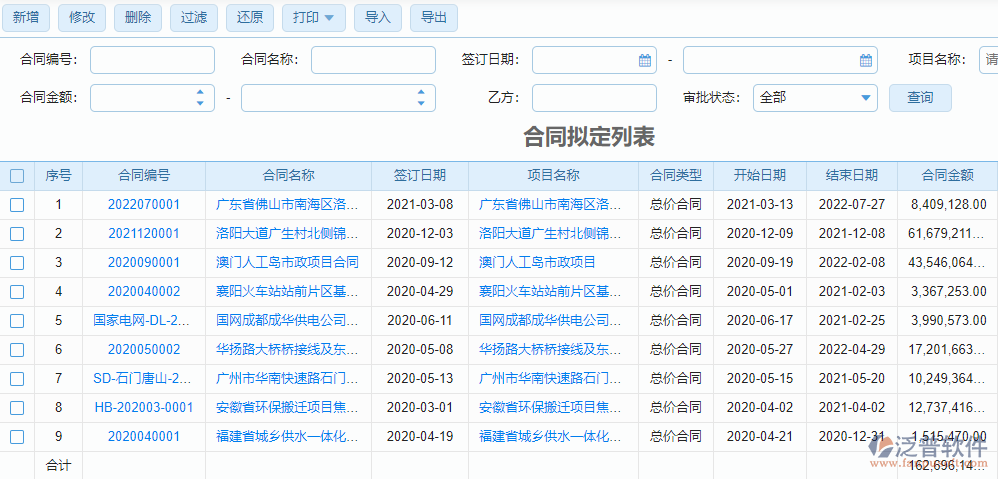This screenshot has height=479, width=998.
Task: Select the checkbox for row 5
Action: pos(17,321)
